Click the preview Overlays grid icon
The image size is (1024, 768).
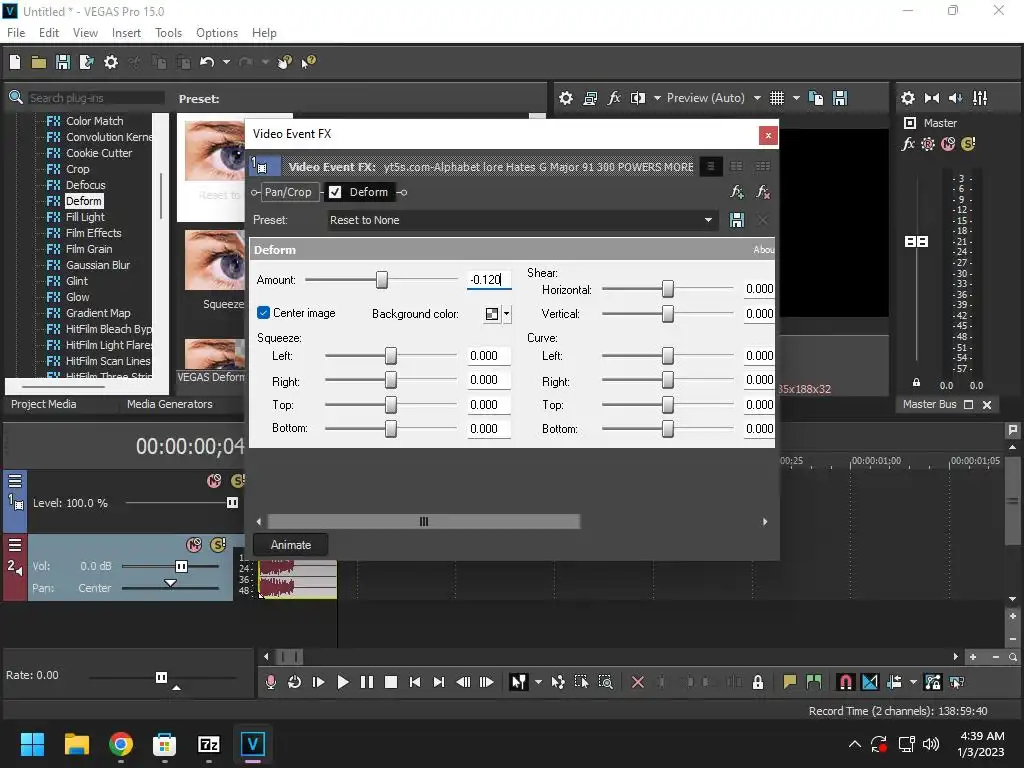click(x=776, y=98)
